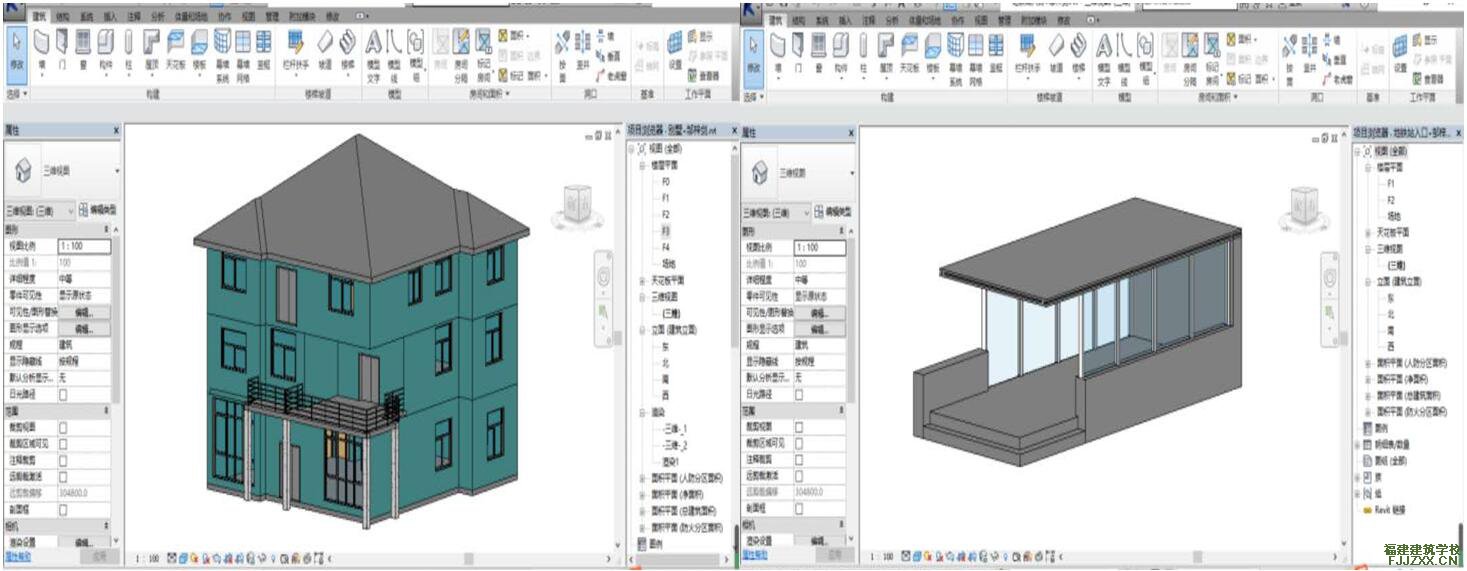The height and width of the screenshot is (571, 1467).
Task: Click 编辑类型 button in left Properties panel
Action: coord(98,212)
